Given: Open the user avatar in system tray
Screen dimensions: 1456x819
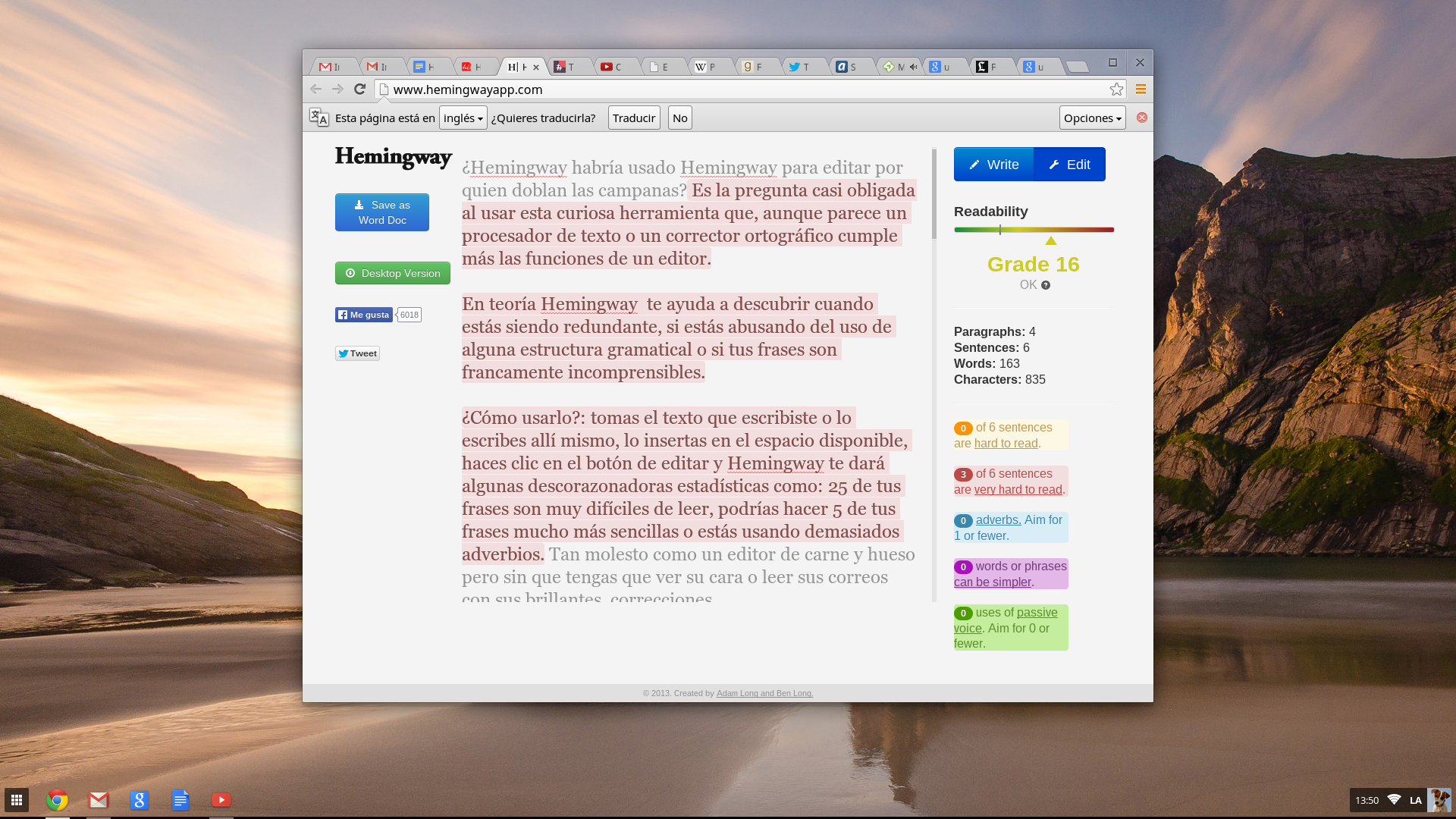Looking at the screenshot, I should (x=1439, y=800).
